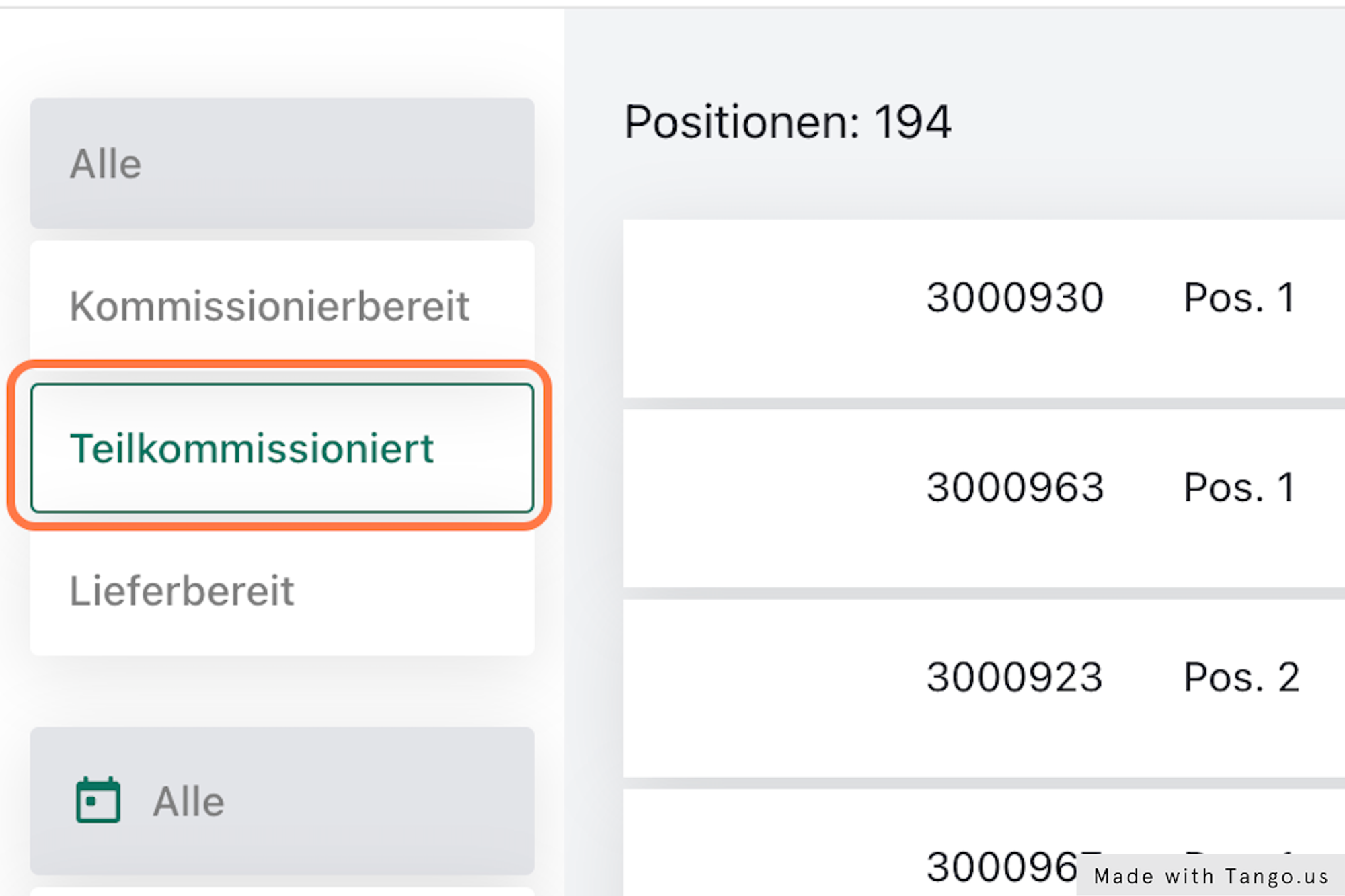Viewport: 1345px width, 896px height.
Task: Click 'Pos. 2' in the 3000923 row
Action: 1241,676
